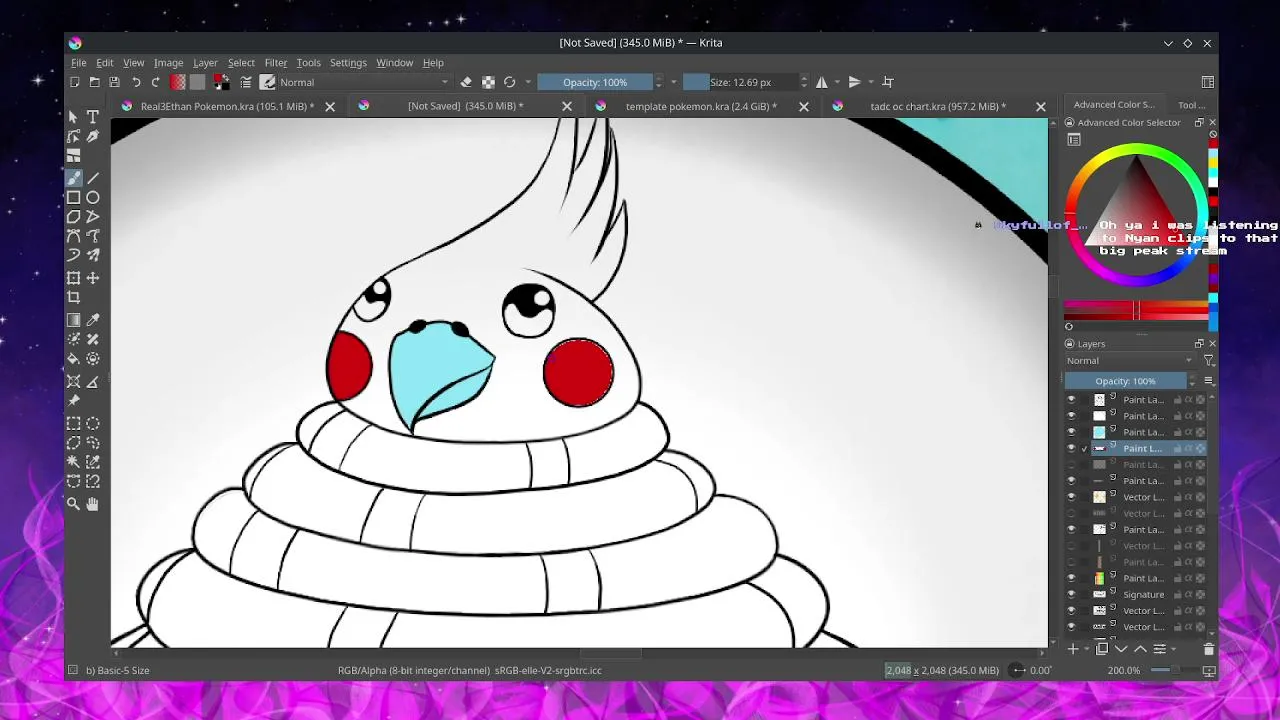Image resolution: width=1280 pixels, height=720 pixels.
Task: Move the layer down in Layers panel
Action: 1121,649
